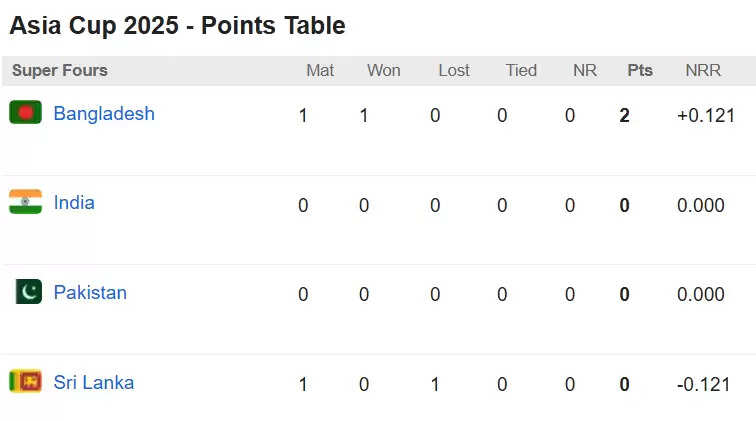
Task: Click the Sri Lanka flag icon
Action: (26, 381)
